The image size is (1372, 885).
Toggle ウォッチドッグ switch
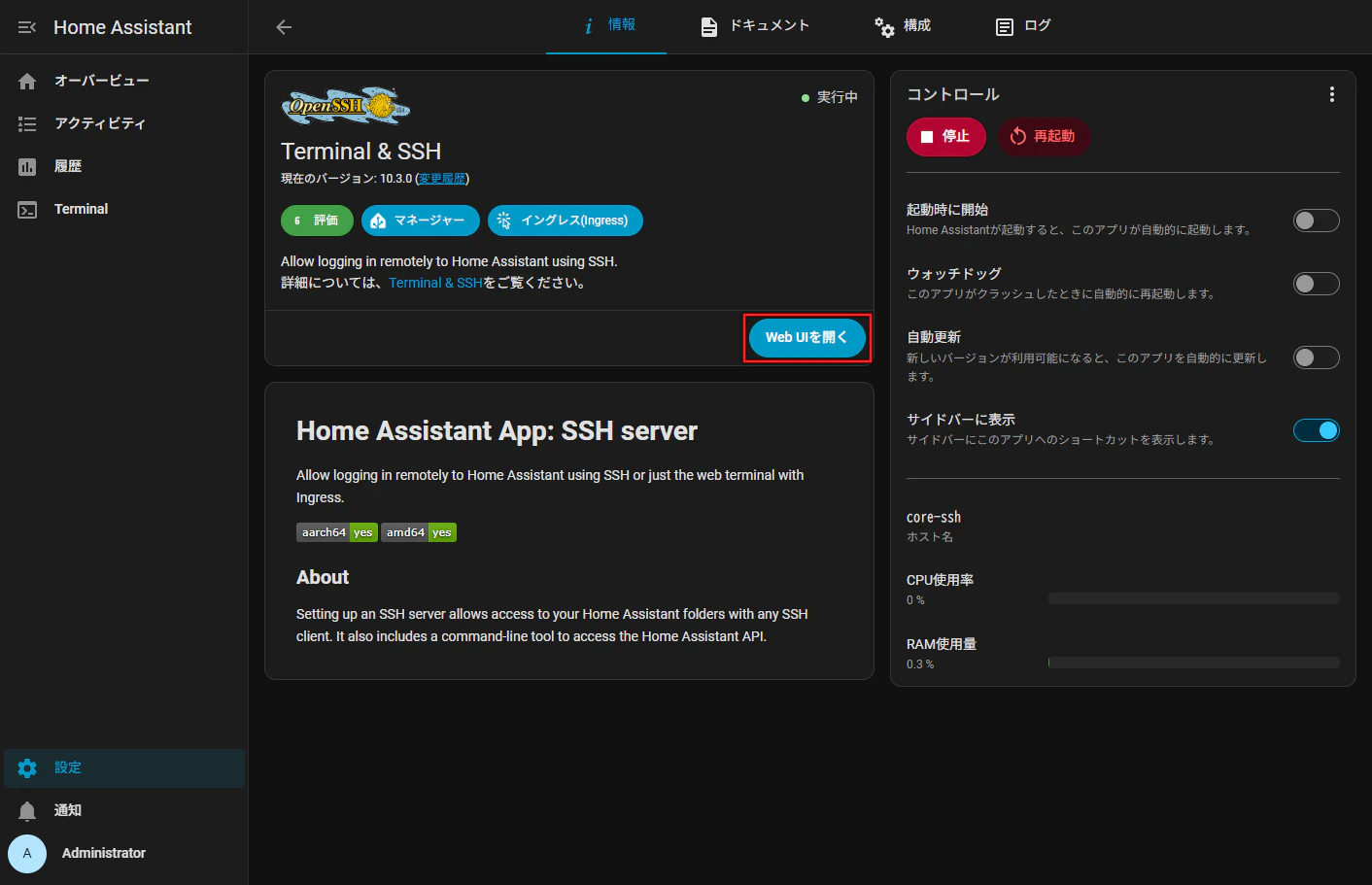pos(1316,284)
